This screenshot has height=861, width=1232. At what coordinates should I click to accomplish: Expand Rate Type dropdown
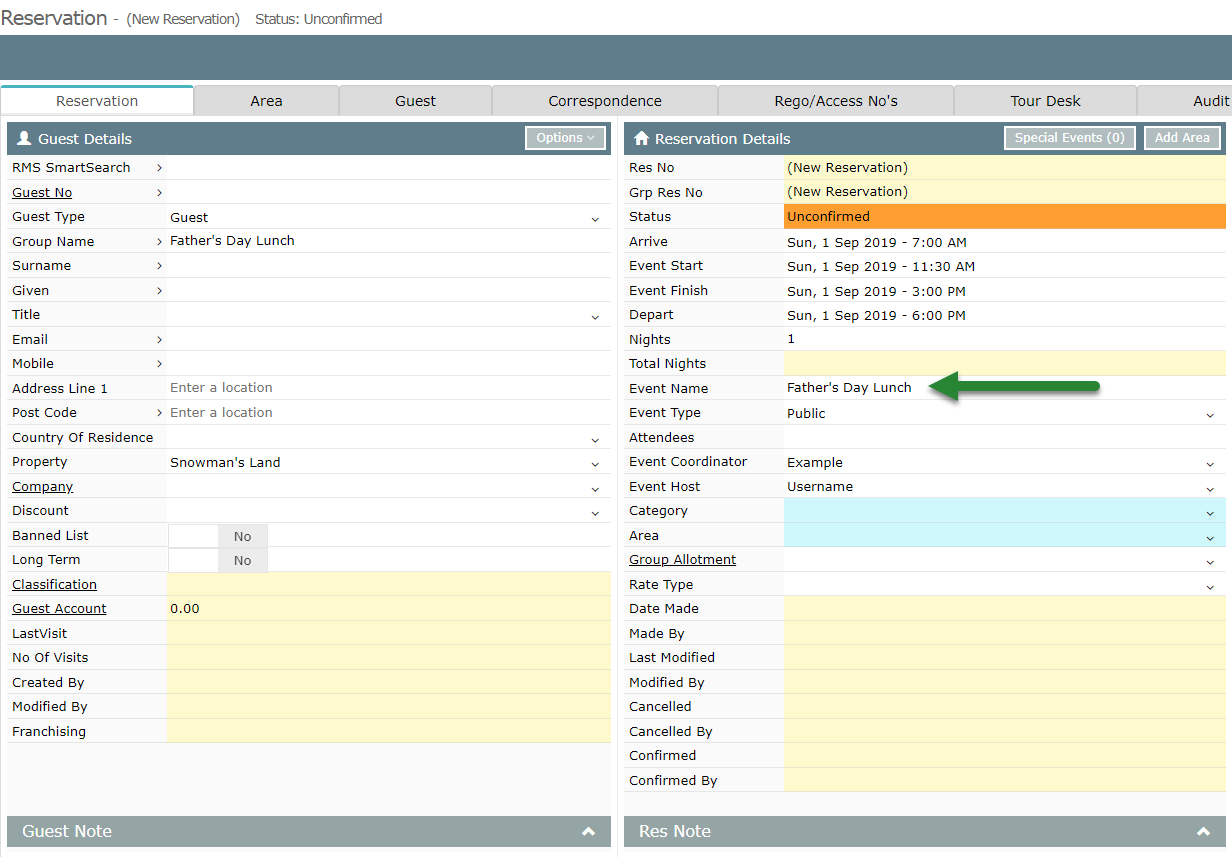pyautogui.click(x=1210, y=586)
